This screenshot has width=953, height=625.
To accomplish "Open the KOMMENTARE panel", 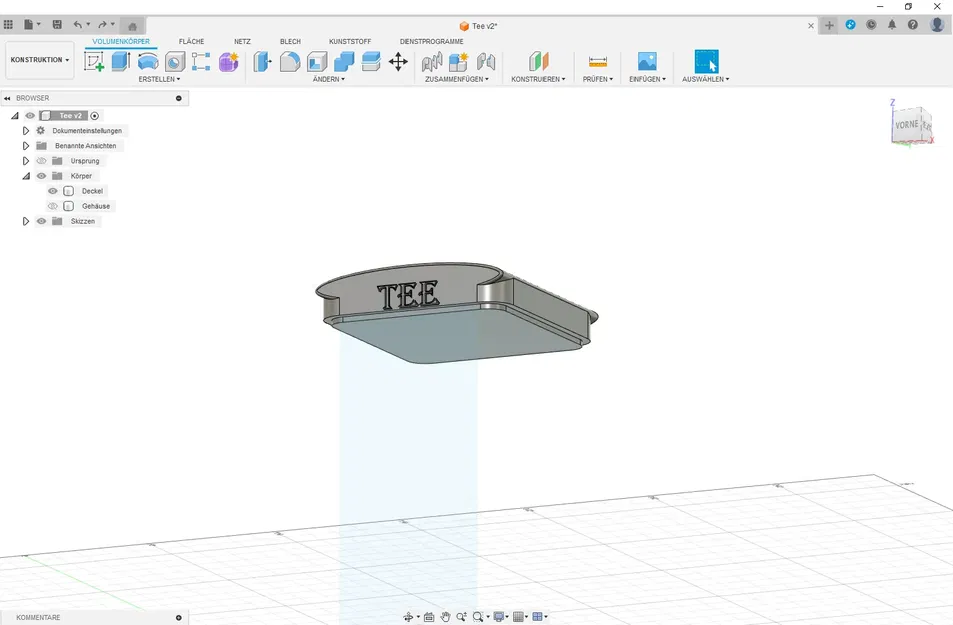I will pos(38,617).
